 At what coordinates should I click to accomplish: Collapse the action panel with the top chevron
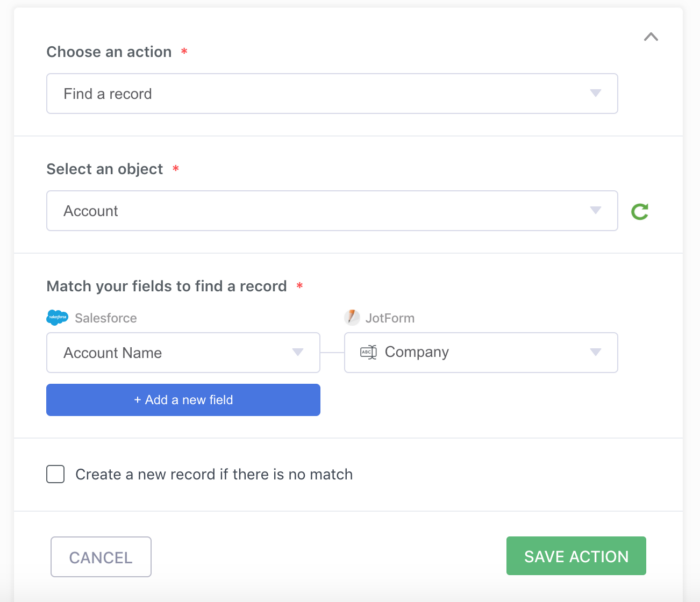pyautogui.click(x=651, y=37)
